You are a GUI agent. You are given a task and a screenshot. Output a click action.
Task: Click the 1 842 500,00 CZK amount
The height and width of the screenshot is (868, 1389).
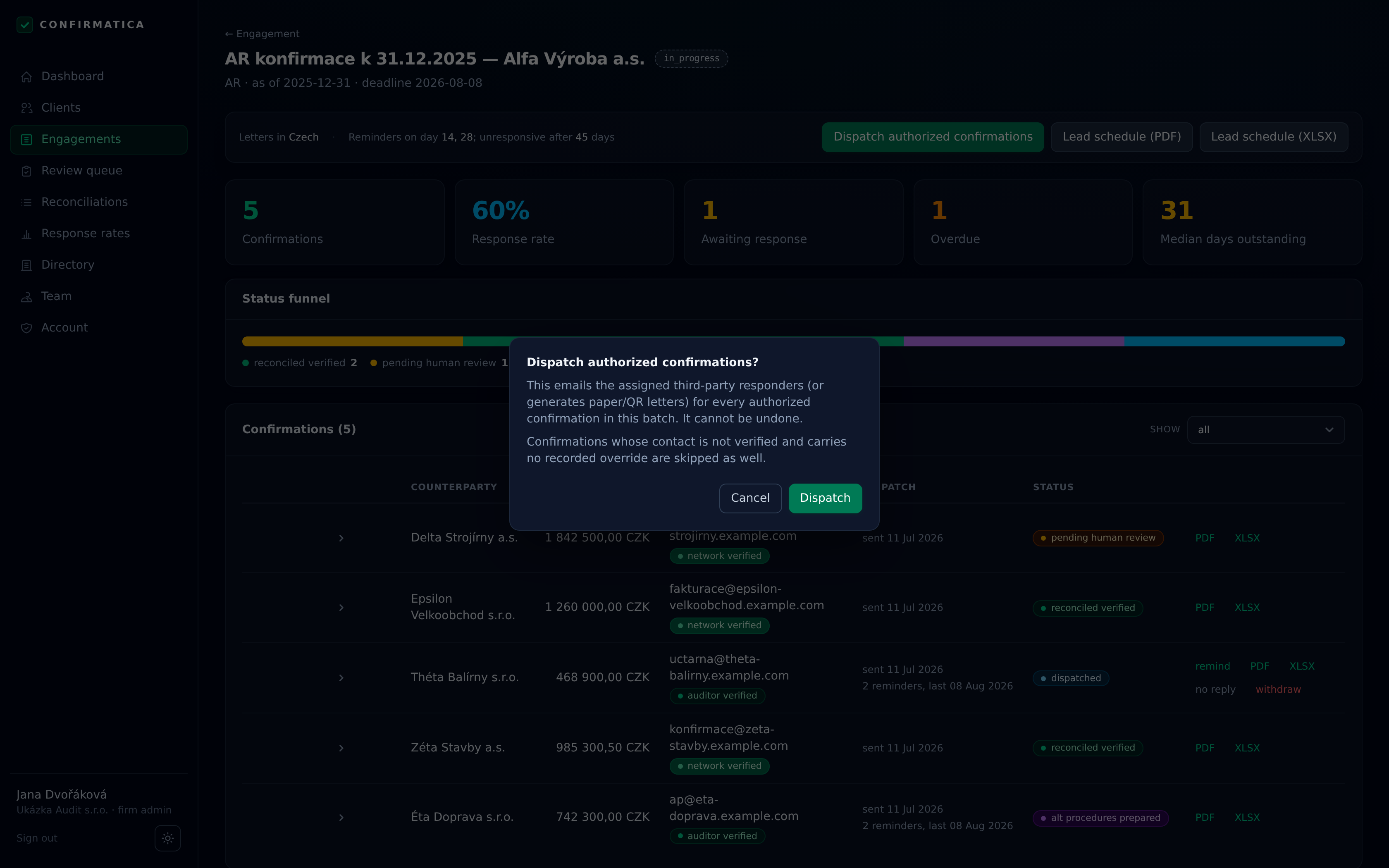[x=597, y=538]
